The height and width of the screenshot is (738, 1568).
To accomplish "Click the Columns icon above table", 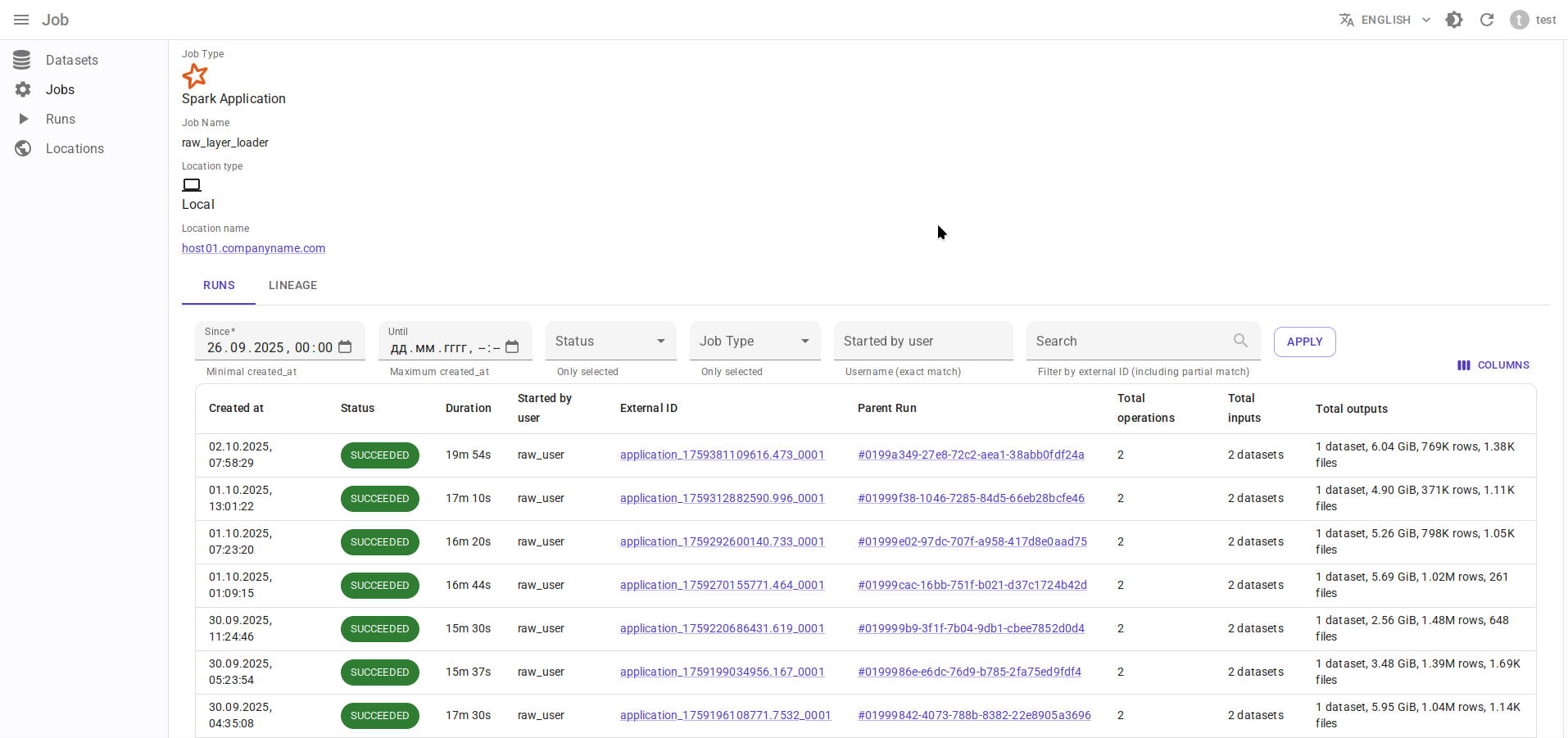I will click(x=1464, y=365).
